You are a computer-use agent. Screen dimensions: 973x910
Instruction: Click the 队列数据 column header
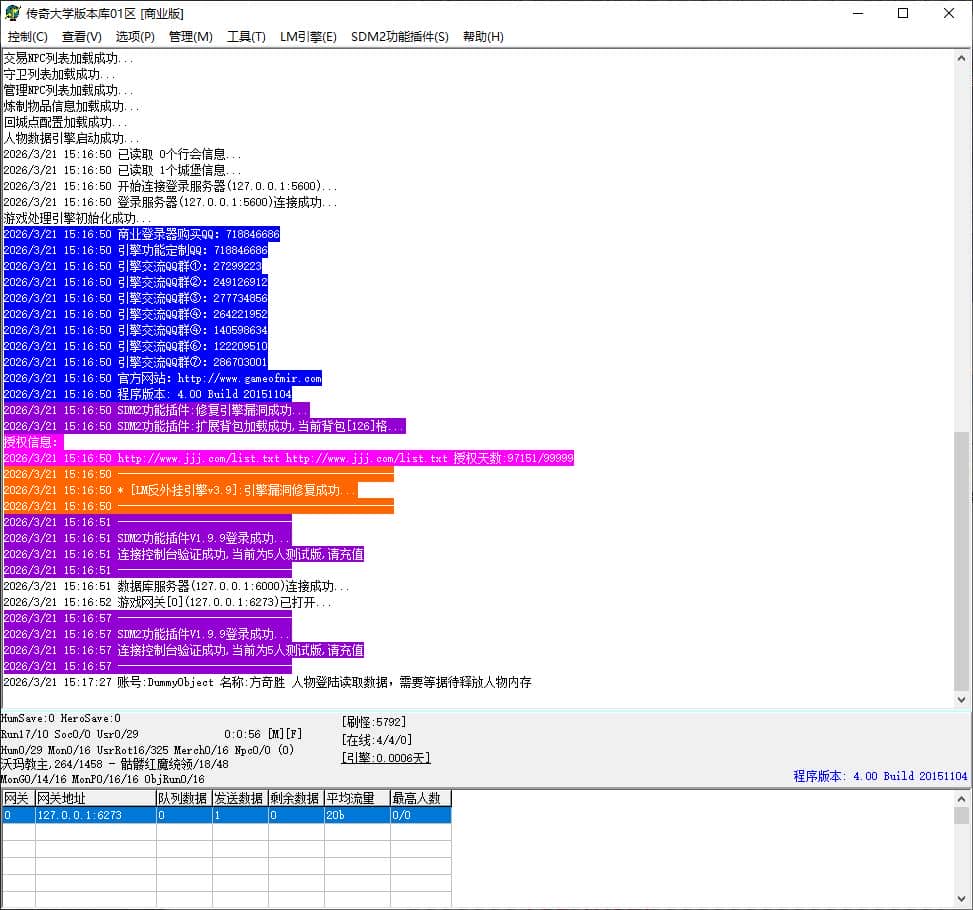pos(184,798)
